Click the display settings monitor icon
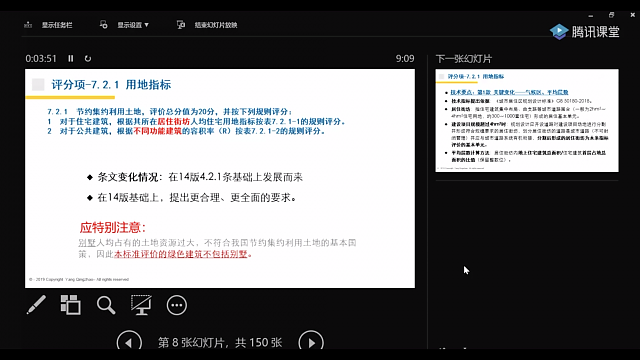 pos(104,25)
